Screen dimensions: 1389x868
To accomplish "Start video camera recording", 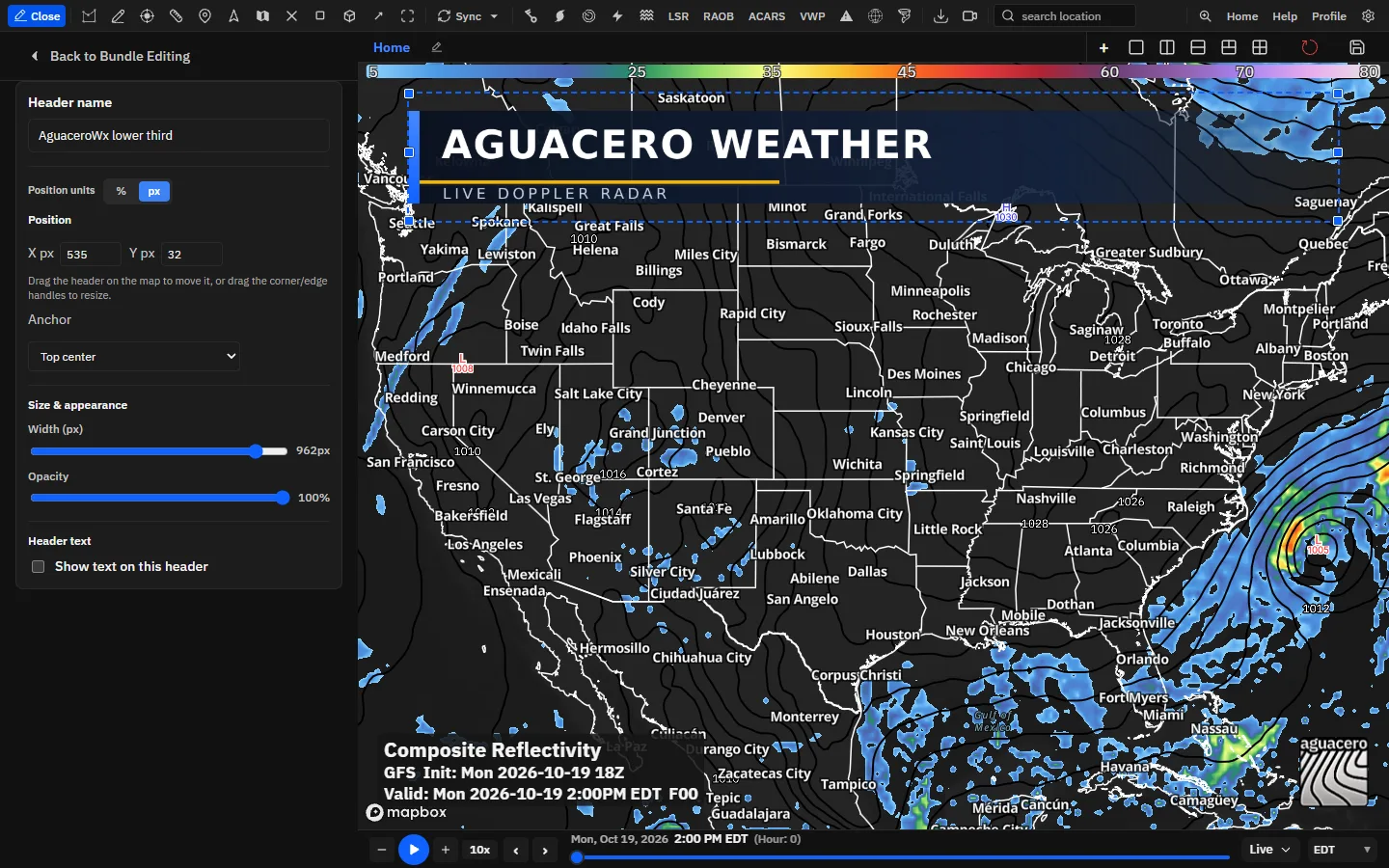I will [969, 16].
